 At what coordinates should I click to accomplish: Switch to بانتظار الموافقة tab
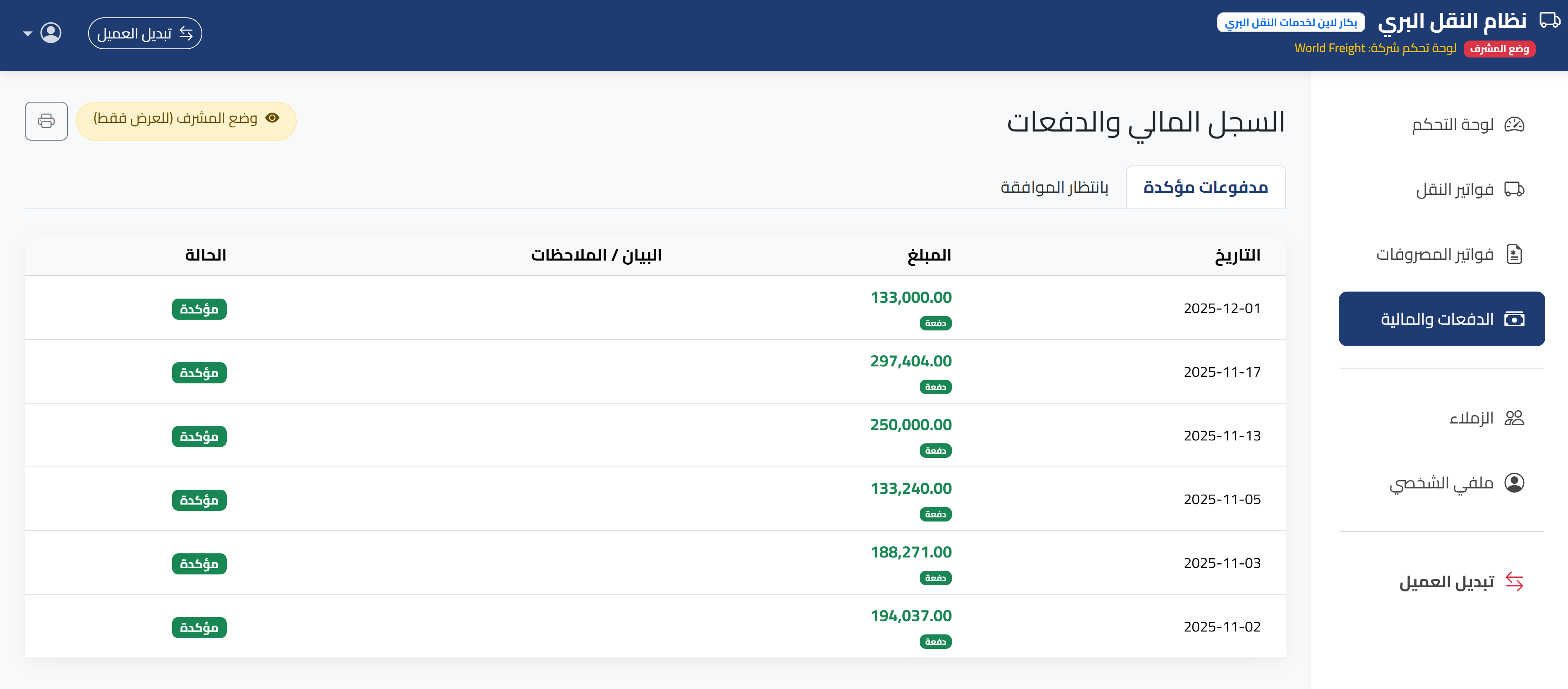coord(1054,187)
